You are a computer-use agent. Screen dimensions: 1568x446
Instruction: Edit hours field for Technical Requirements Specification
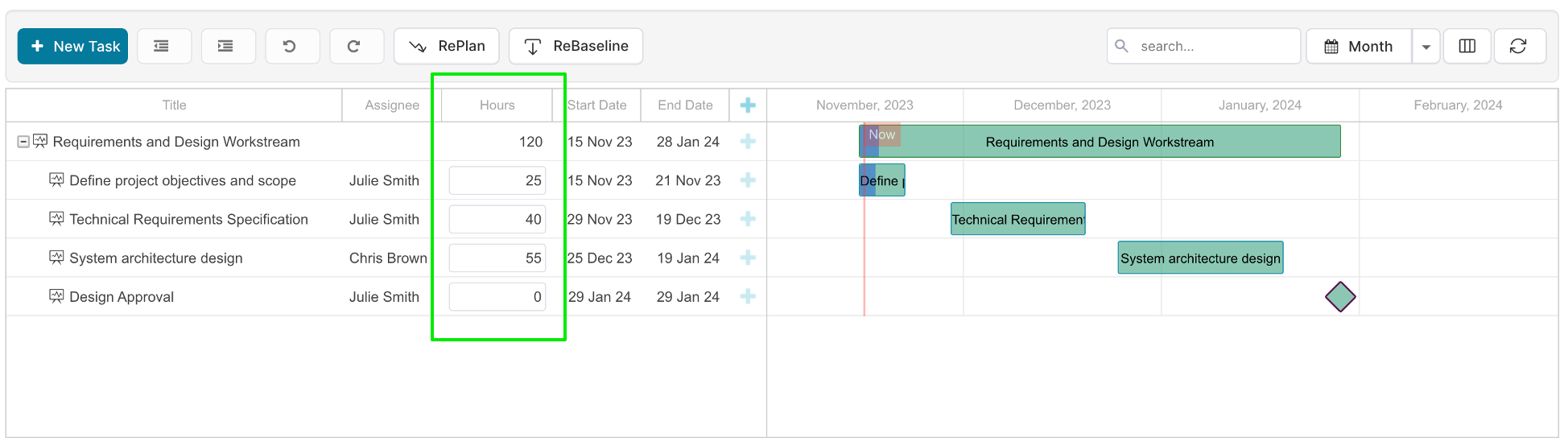coord(497,219)
